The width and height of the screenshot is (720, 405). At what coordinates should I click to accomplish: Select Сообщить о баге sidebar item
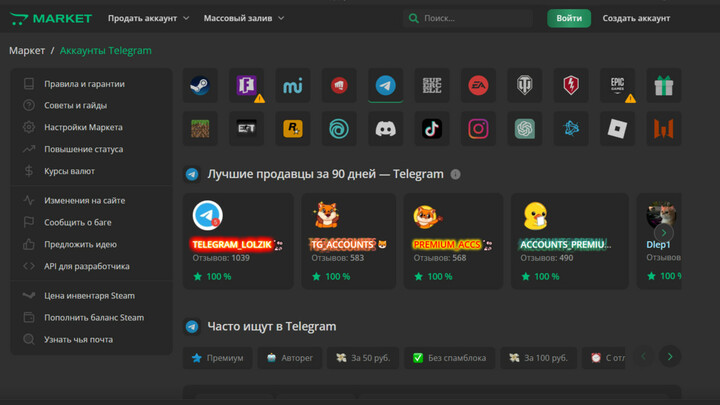coord(91,223)
